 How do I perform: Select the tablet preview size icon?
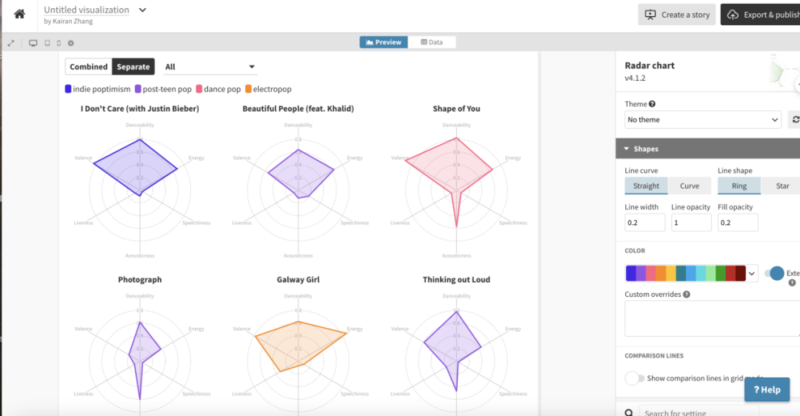46,43
